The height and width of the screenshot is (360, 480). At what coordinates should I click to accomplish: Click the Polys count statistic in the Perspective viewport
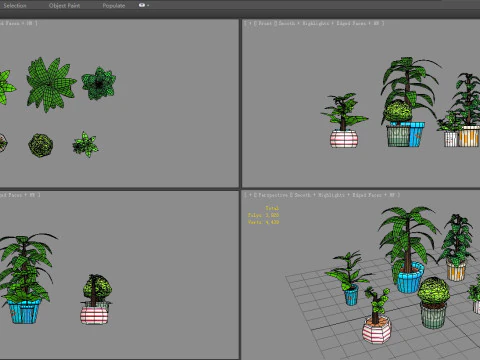(263, 215)
